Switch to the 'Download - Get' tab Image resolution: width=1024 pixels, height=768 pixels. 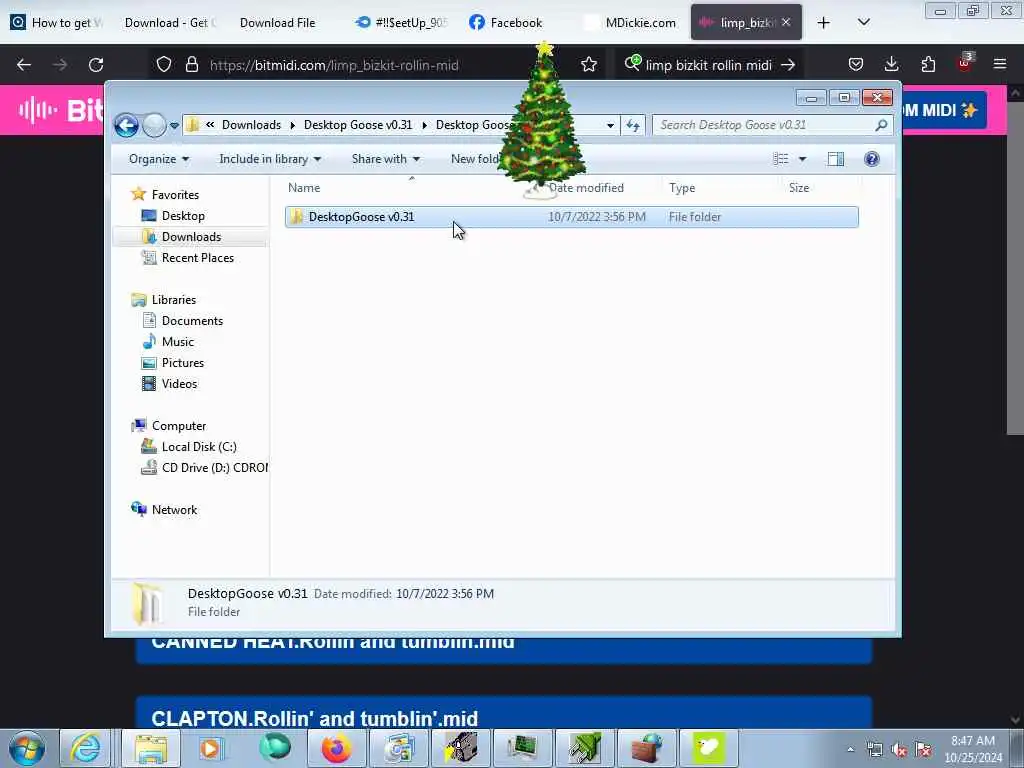[x=170, y=23]
